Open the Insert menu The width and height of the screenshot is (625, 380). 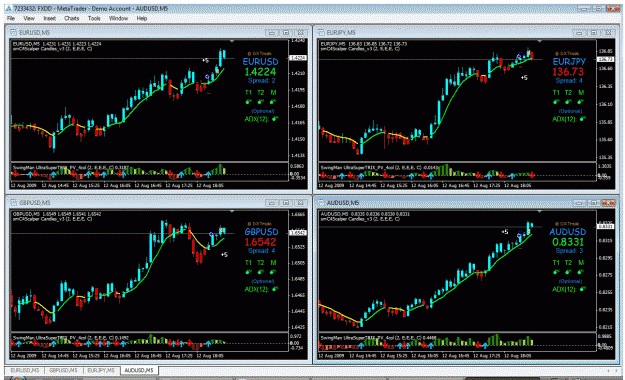(49, 18)
